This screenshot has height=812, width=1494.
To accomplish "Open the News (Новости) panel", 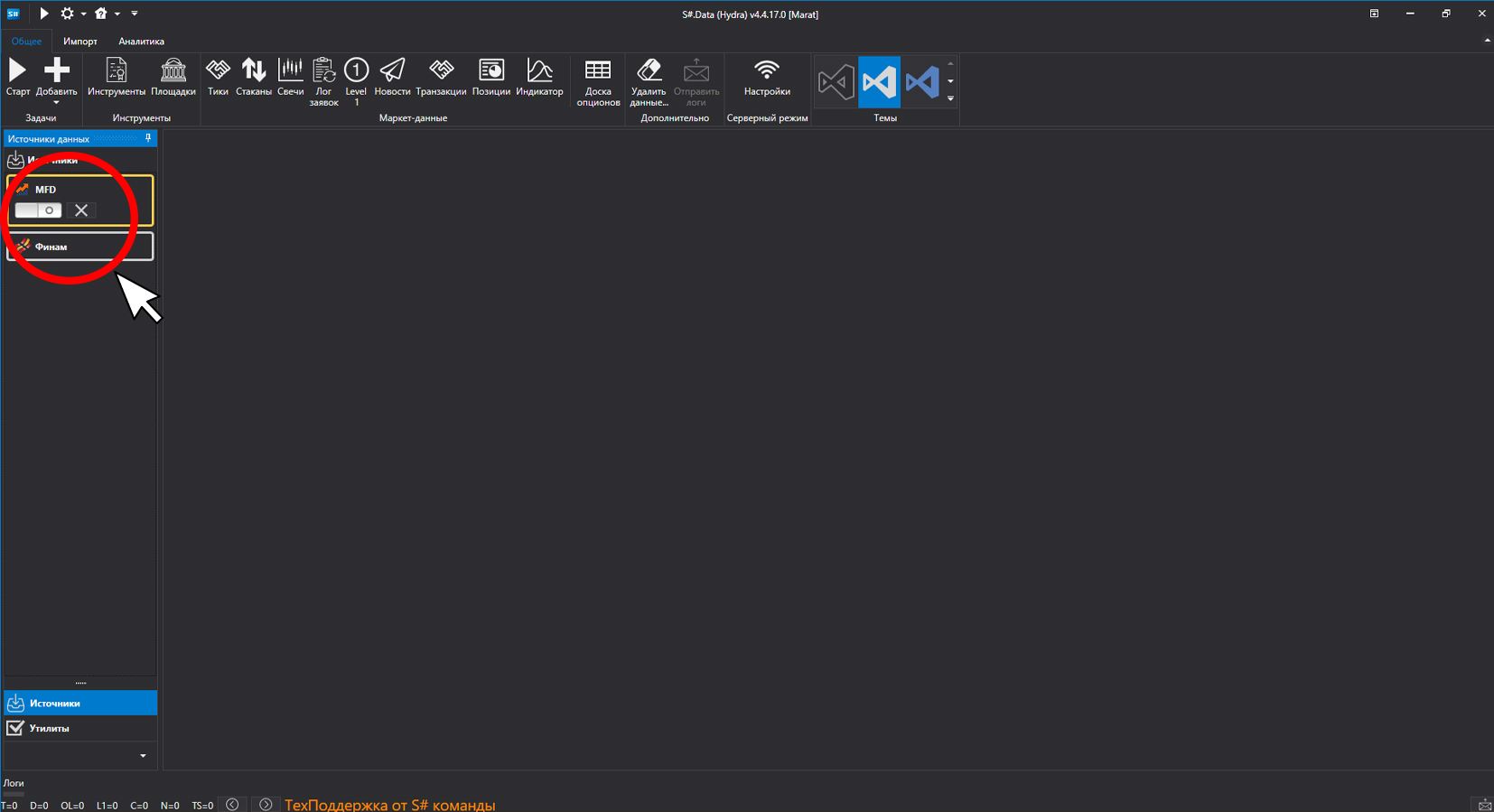I will pos(392,78).
